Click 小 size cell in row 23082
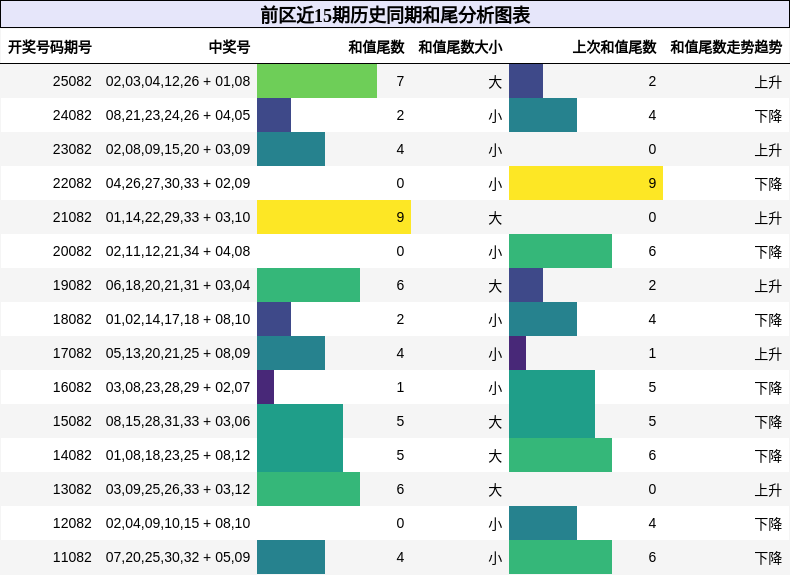 pos(495,150)
